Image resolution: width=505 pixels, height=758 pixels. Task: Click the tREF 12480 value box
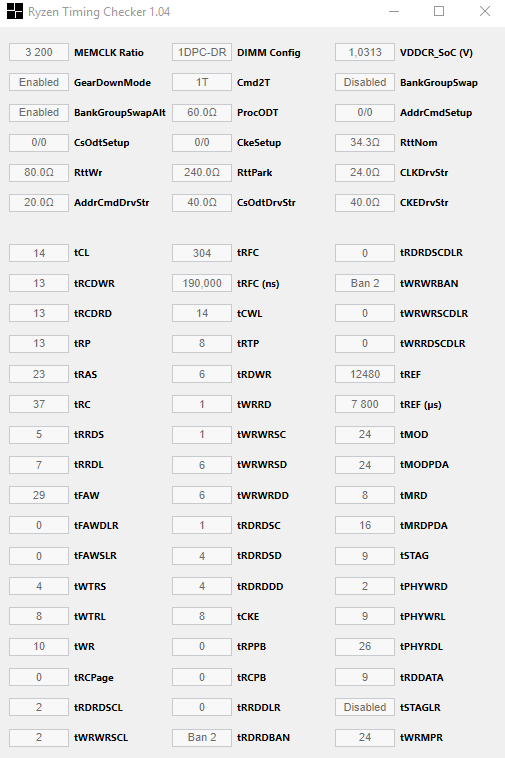365,374
